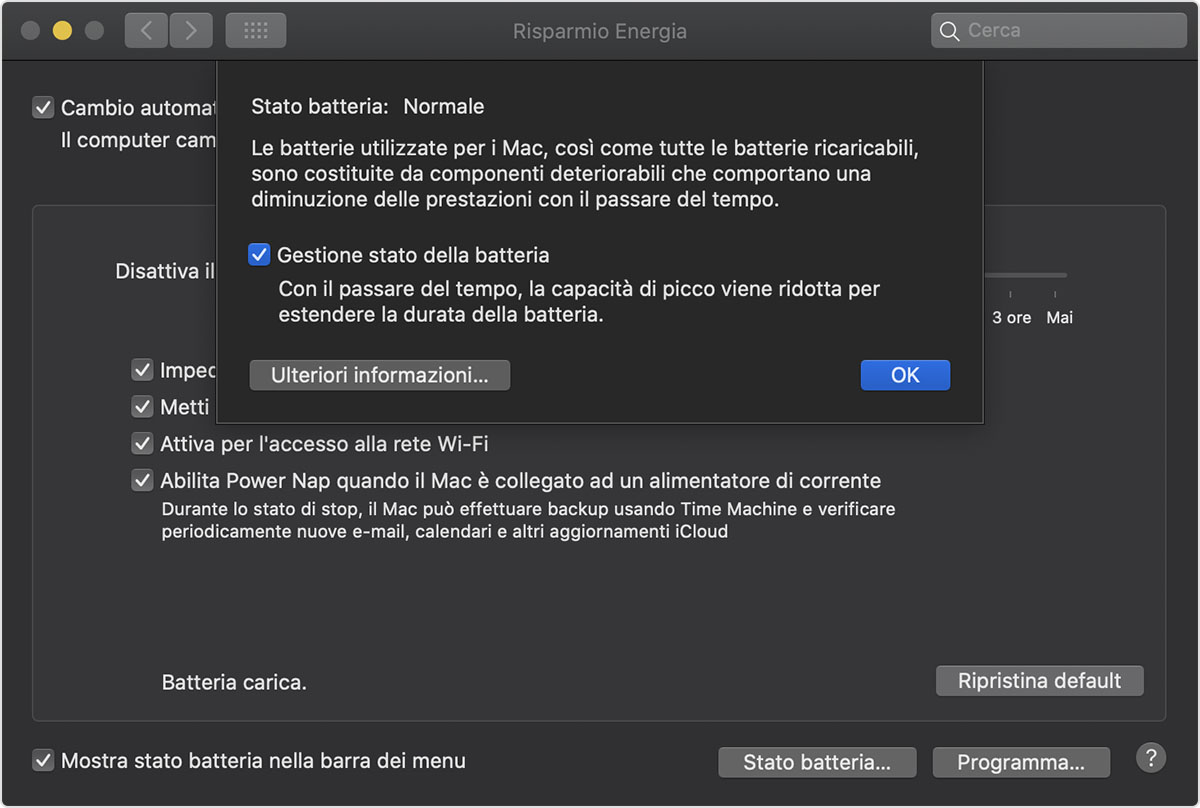This screenshot has height=808, width=1200.
Task: Open Ulteriori informazioni...
Action: click(x=380, y=375)
